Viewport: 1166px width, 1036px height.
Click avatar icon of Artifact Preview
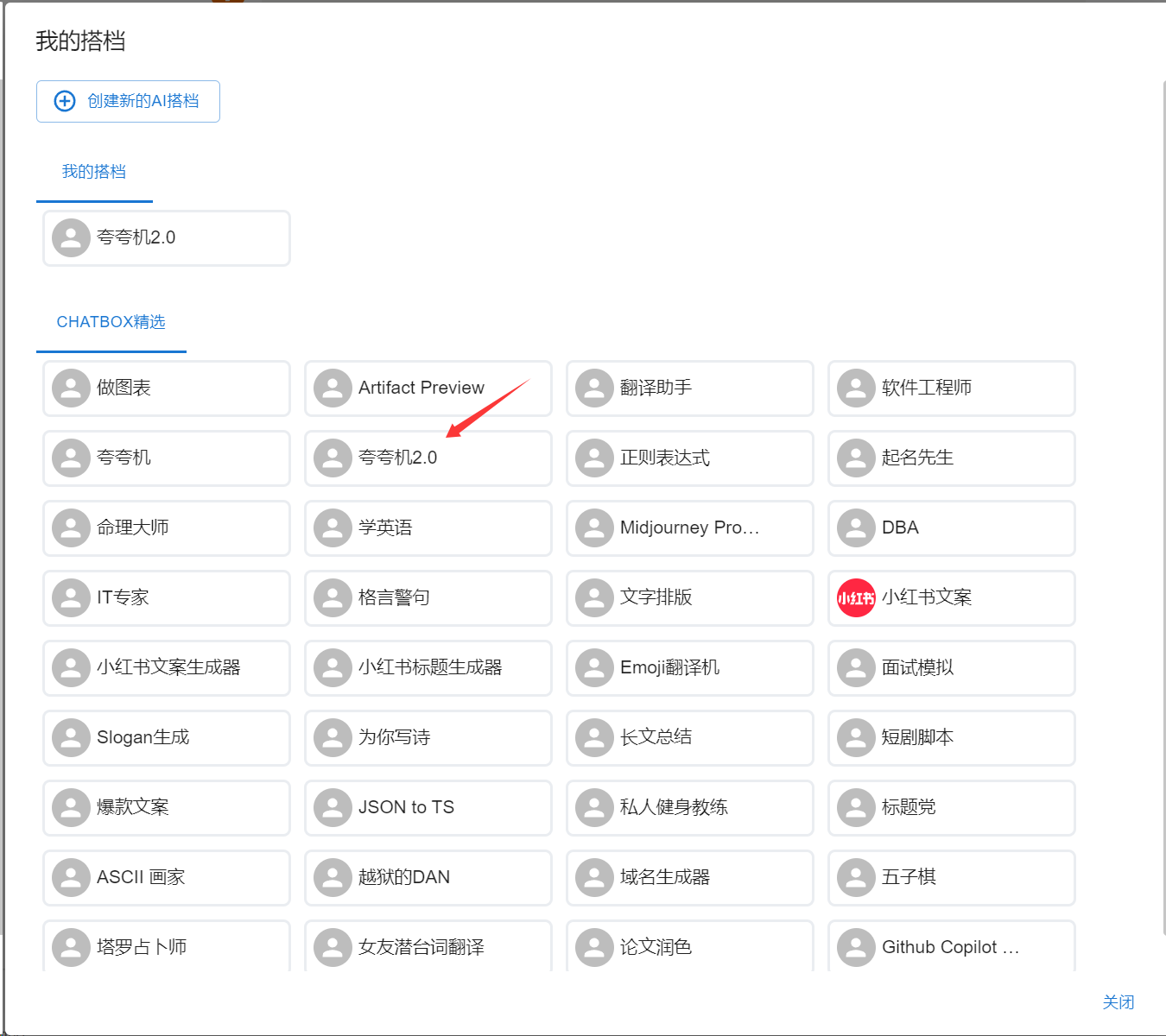pos(333,388)
